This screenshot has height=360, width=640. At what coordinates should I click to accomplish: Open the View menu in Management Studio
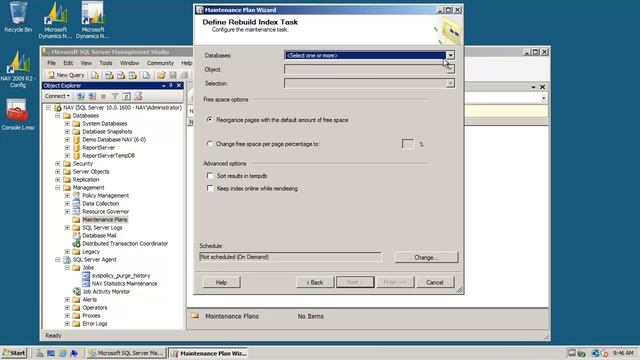click(x=86, y=63)
